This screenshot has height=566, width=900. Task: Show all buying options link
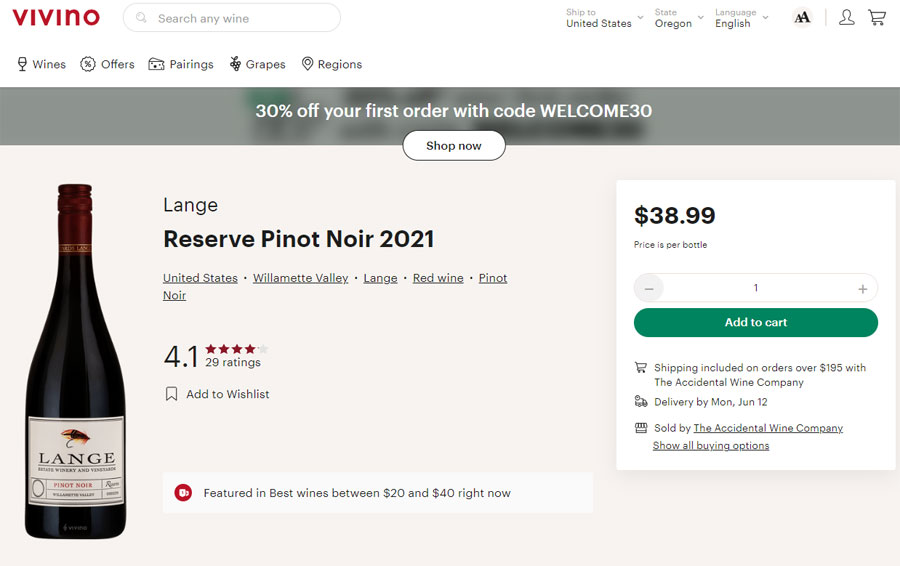click(x=711, y=445)
